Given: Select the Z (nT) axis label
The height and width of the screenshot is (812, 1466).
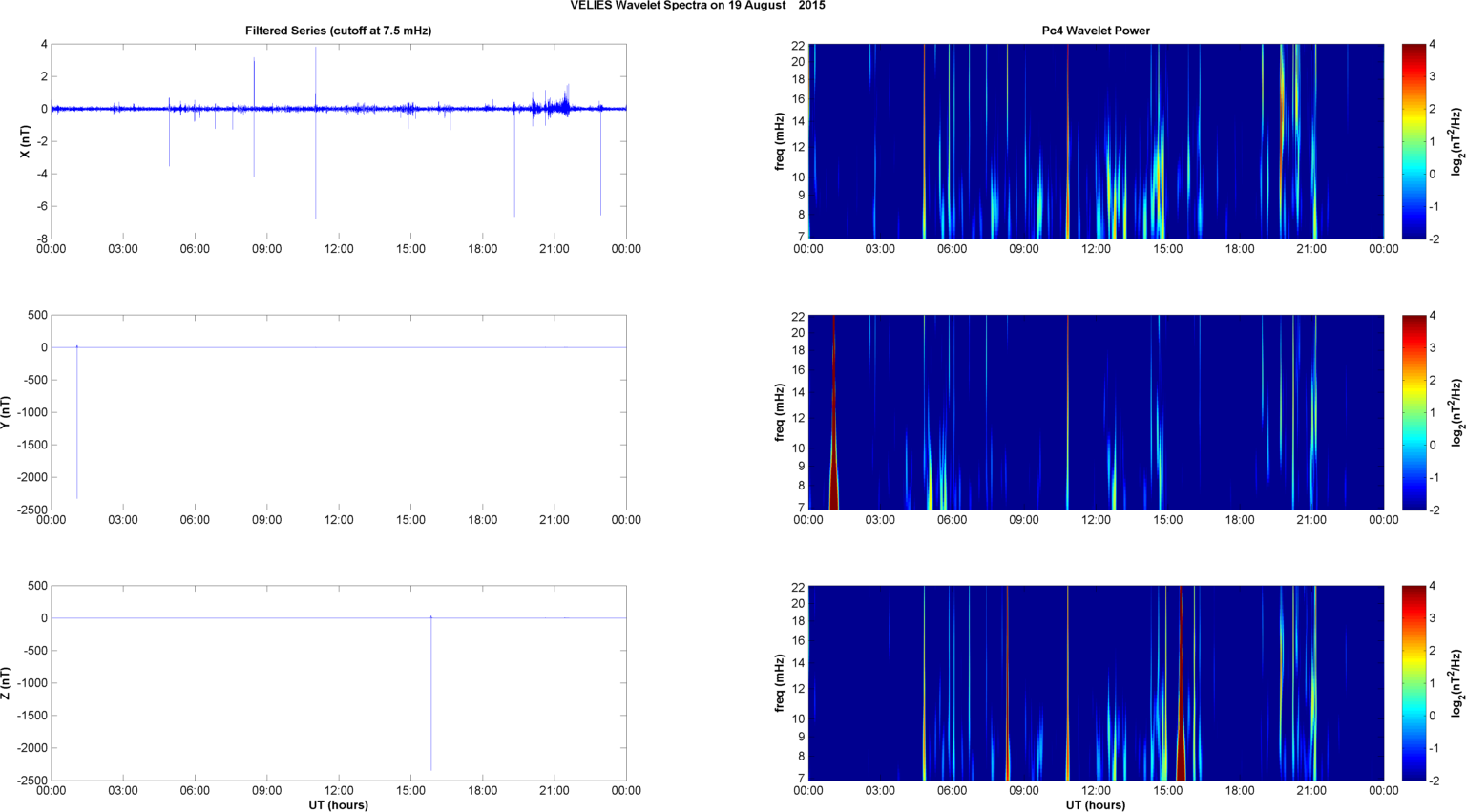Looking at the screenshot, I should click(6, 683).
